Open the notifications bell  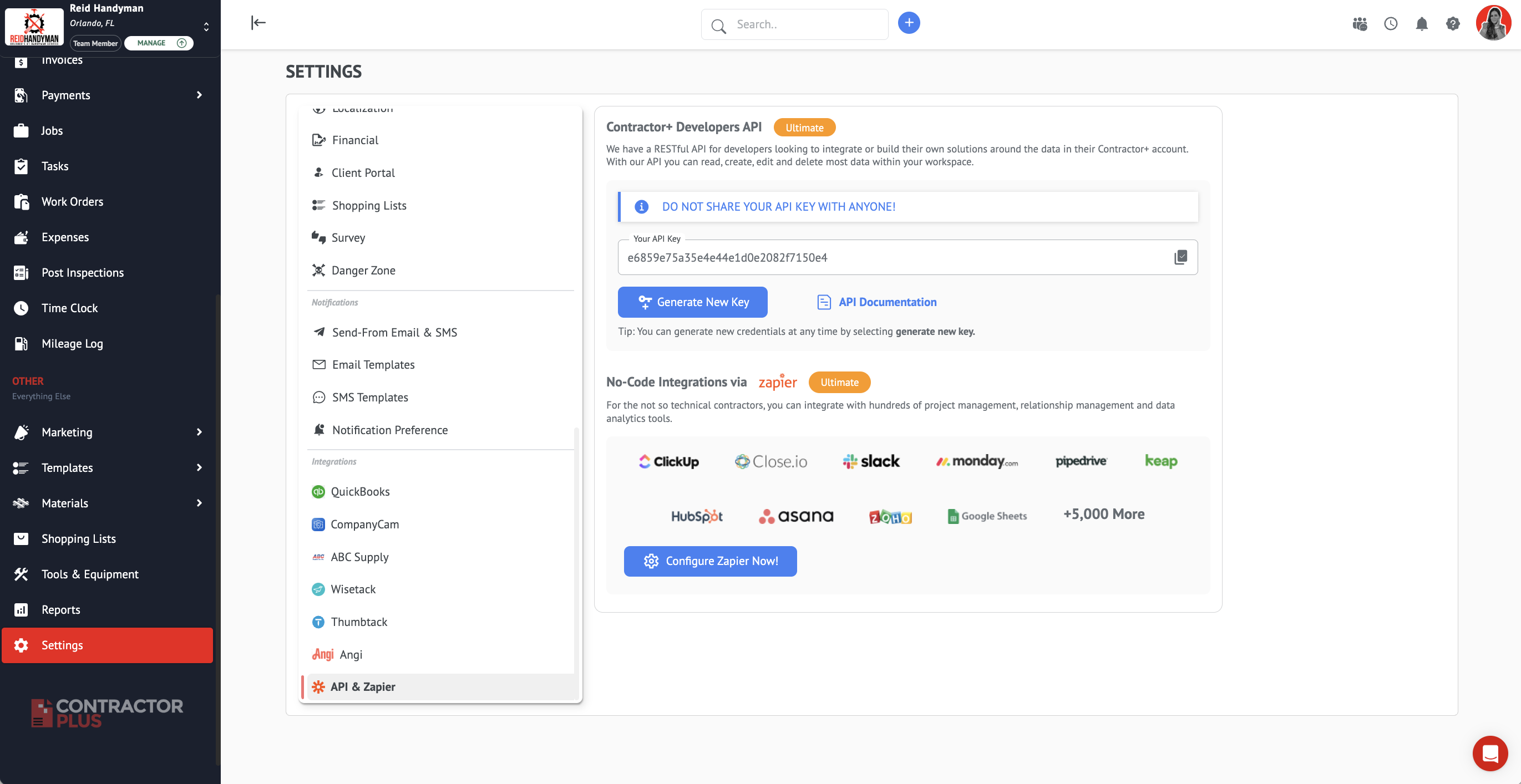pyautogui.click(x=1421, y=24)
